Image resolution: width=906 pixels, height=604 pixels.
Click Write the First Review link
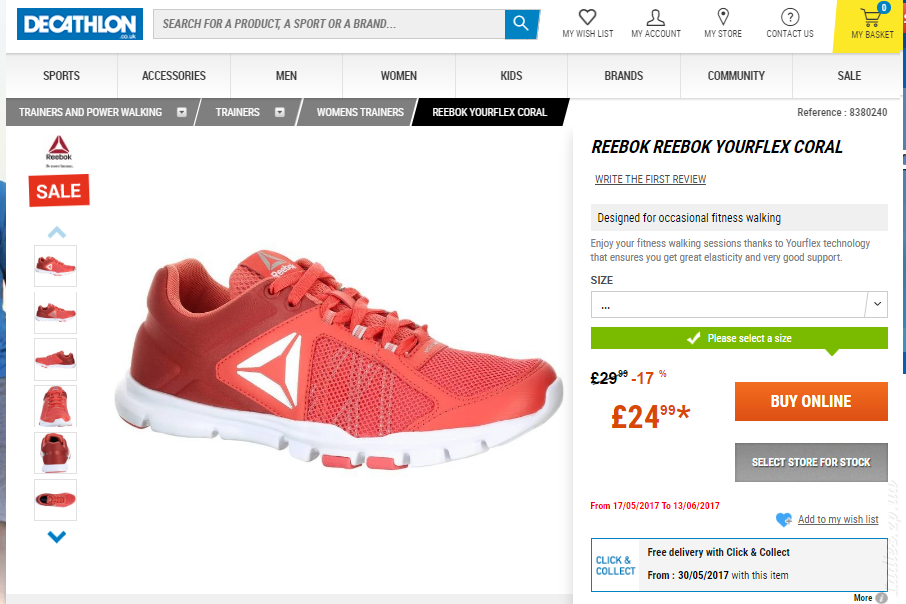pos(650,180)
